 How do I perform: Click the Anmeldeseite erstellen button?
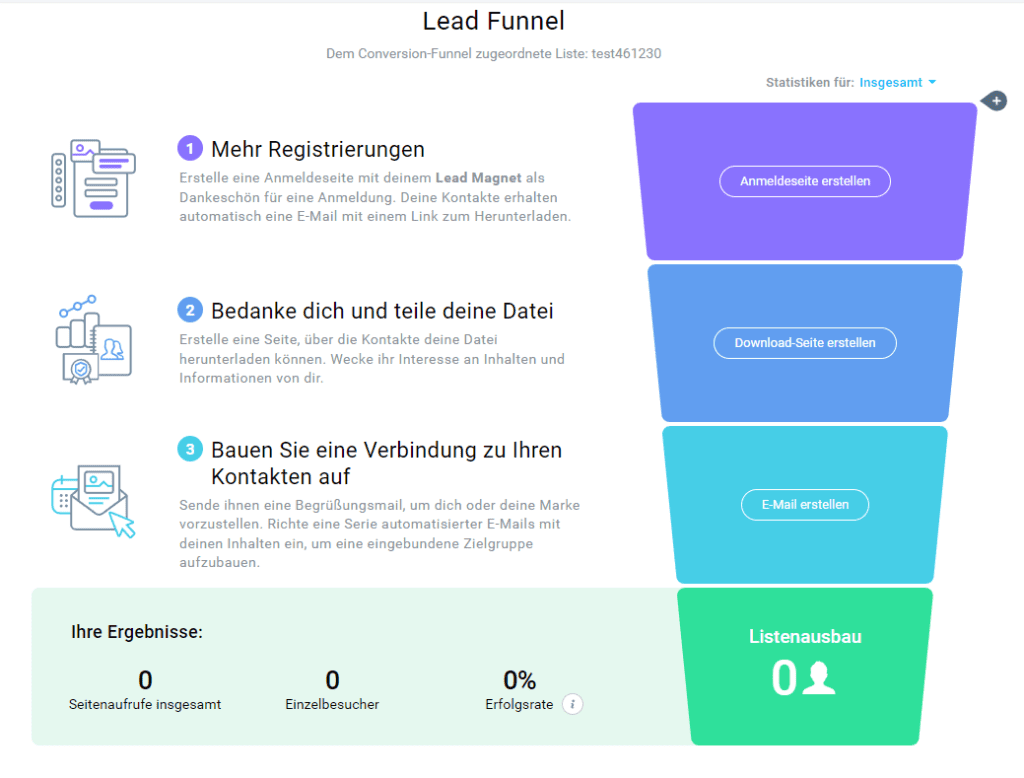click(x=805, y=181)
